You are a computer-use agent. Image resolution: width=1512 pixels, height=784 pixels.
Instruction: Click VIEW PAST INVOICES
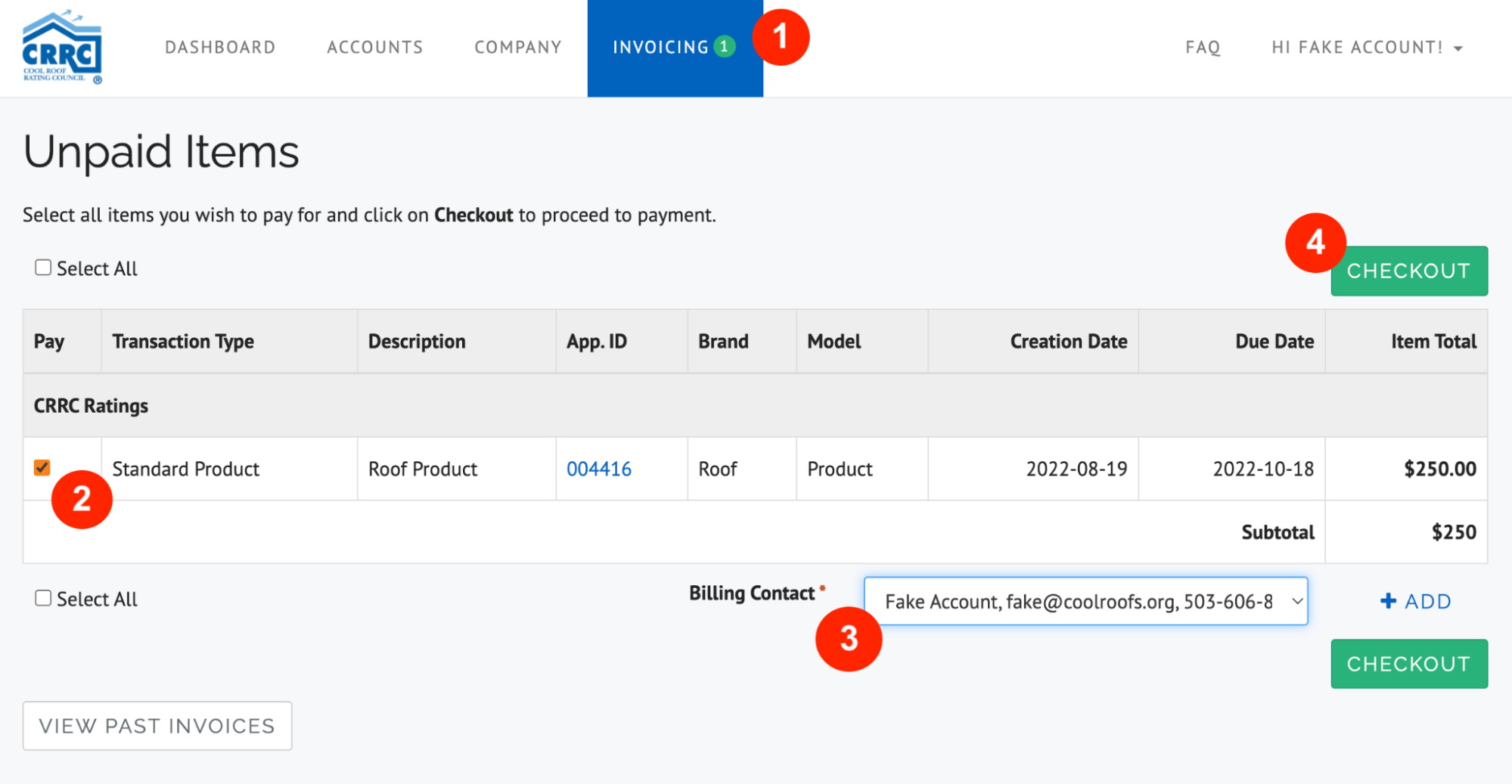[157, 726]
